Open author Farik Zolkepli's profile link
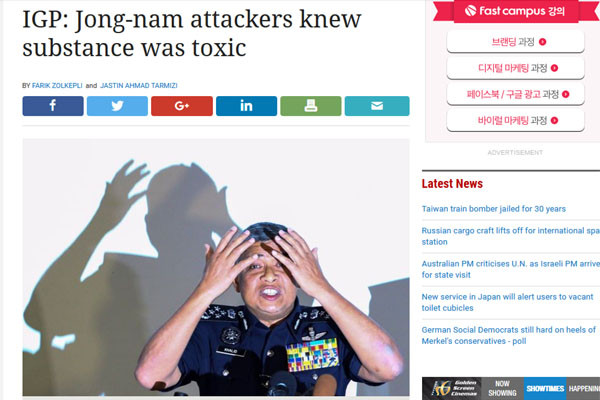Viewport: 600px width, 400px height. 57,85
